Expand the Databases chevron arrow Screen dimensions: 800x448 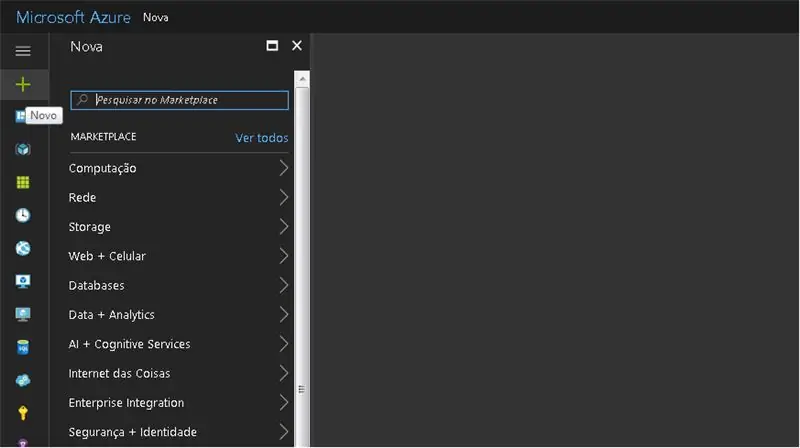[284, 286]
